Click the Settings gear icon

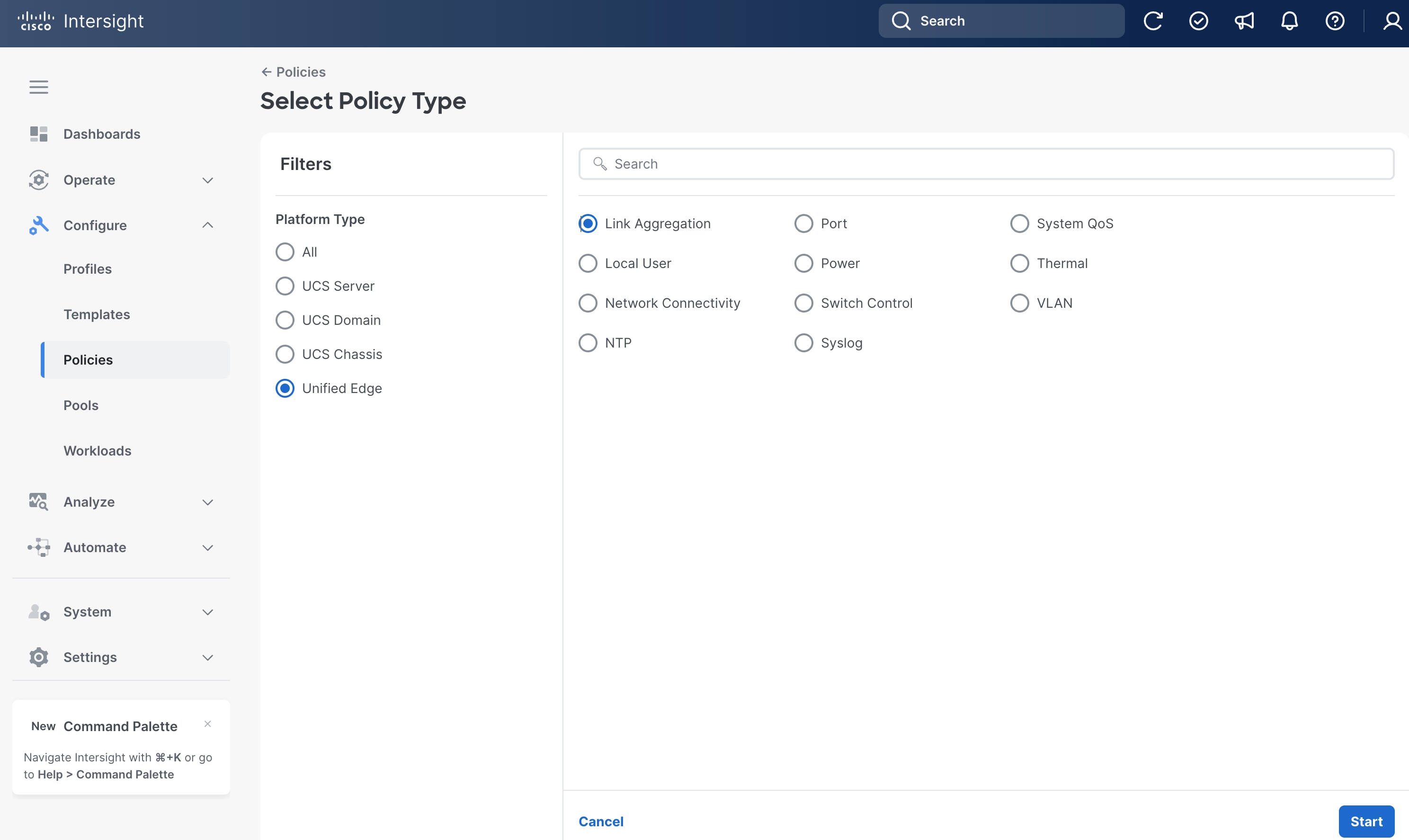point(38,657)
